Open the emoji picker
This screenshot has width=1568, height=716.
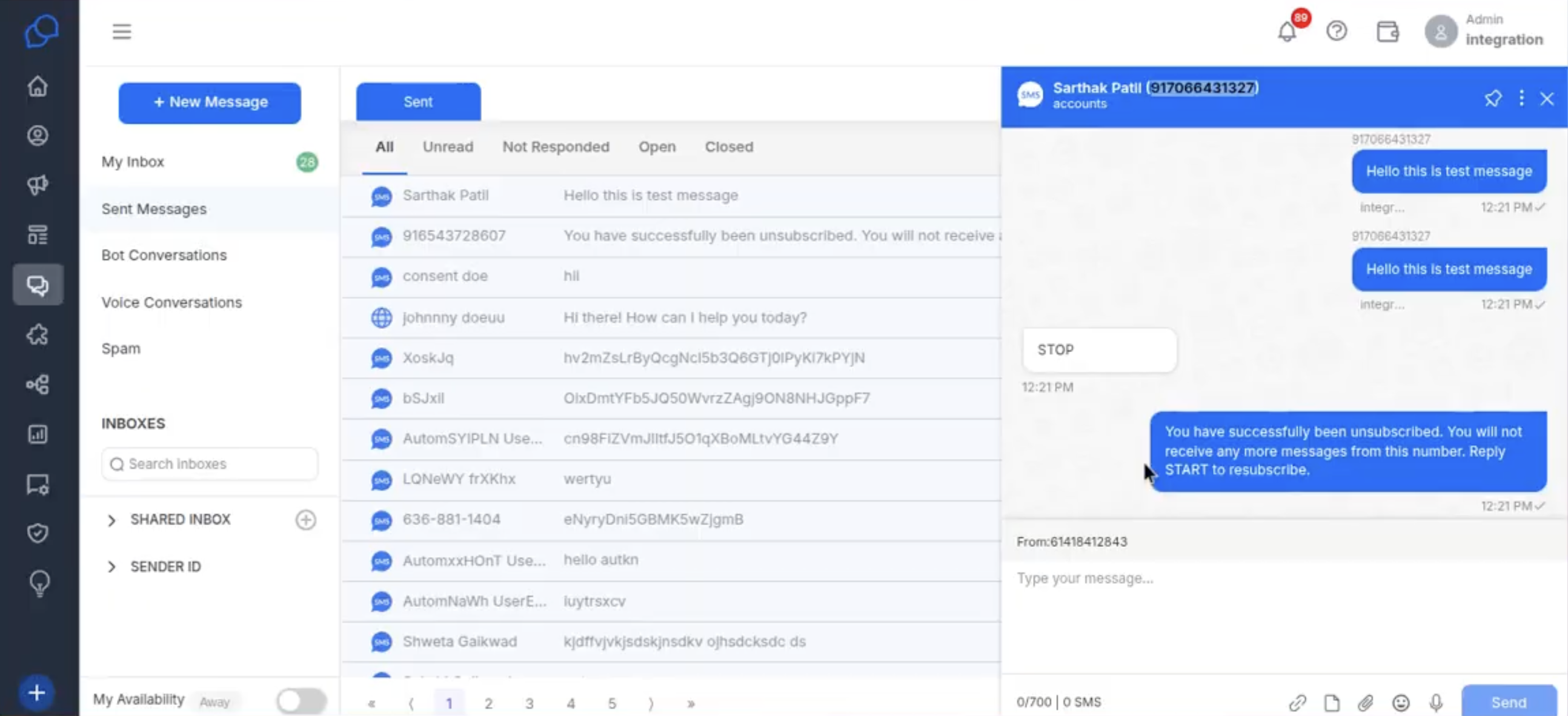(x=1401, y=703)
